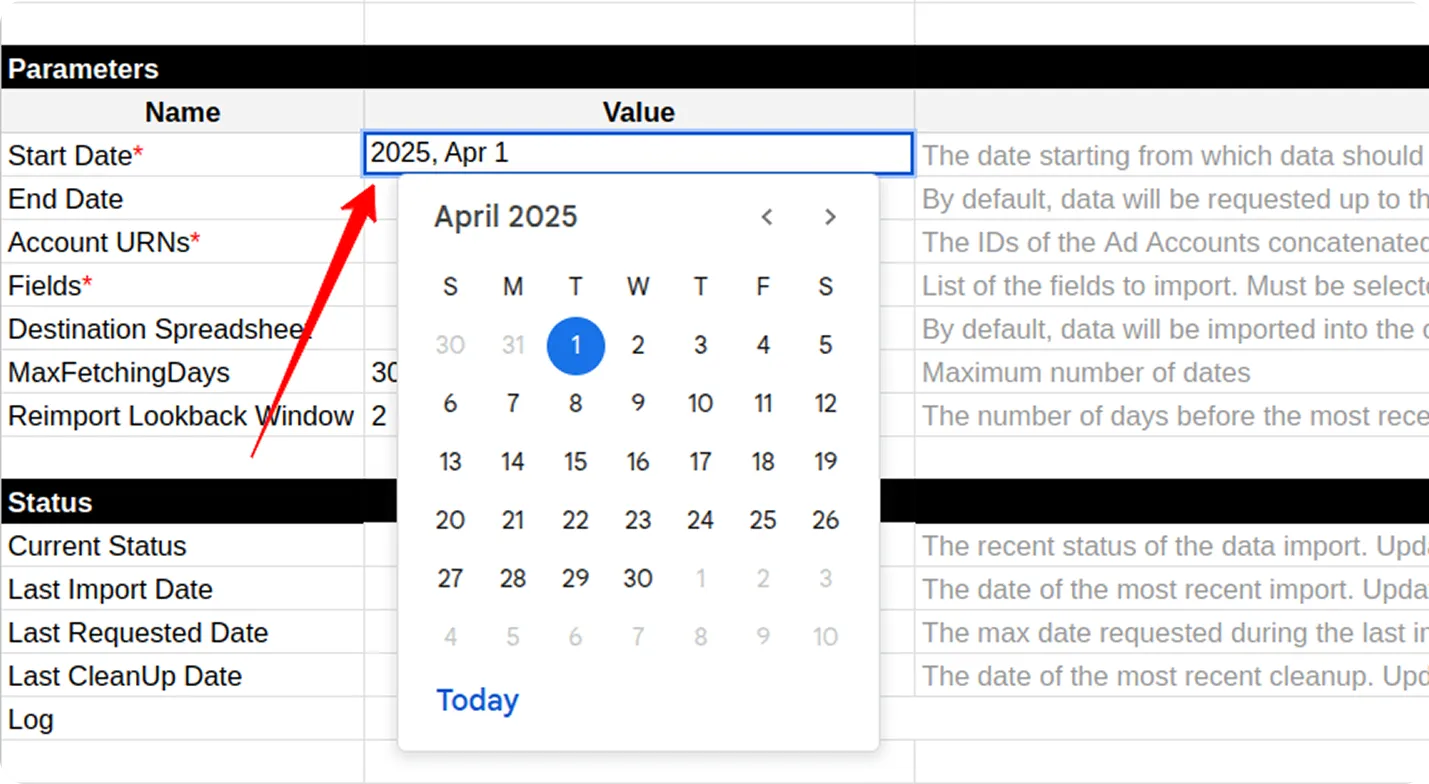
Task: Select April 12 in the date picker
Action: click(x=825, y=403)
